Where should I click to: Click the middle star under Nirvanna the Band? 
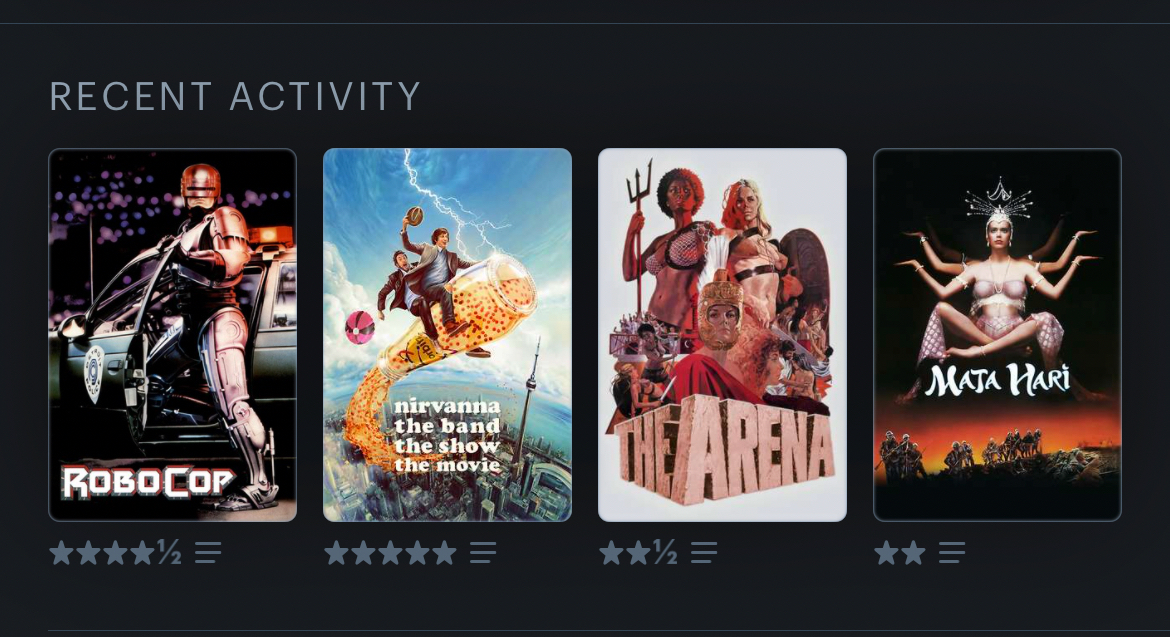coord(390,553)
